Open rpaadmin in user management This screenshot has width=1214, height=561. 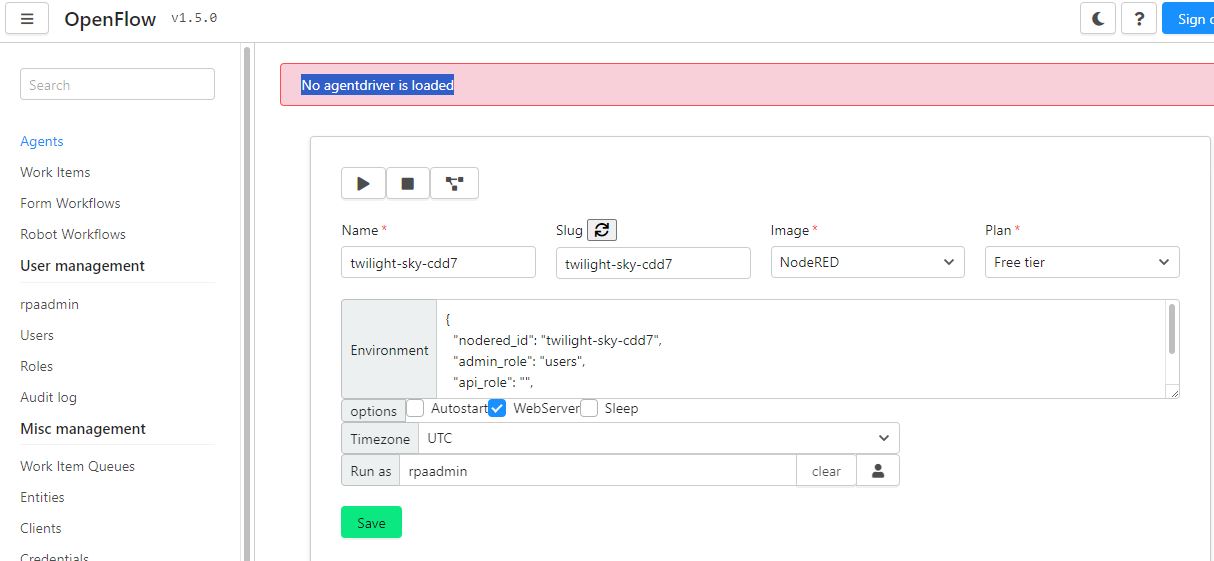click(49, 304)
